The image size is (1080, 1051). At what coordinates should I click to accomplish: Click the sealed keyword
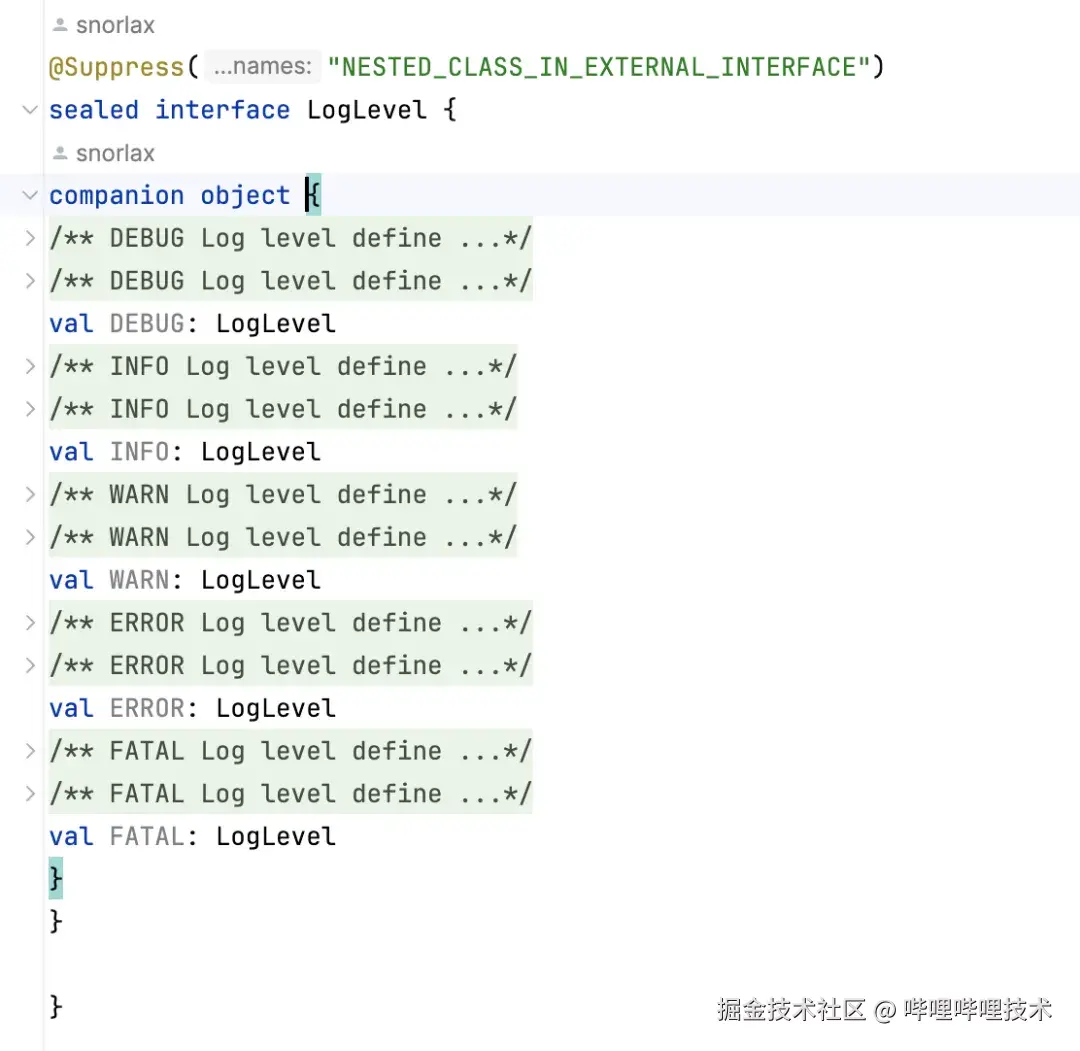[94, 110]
